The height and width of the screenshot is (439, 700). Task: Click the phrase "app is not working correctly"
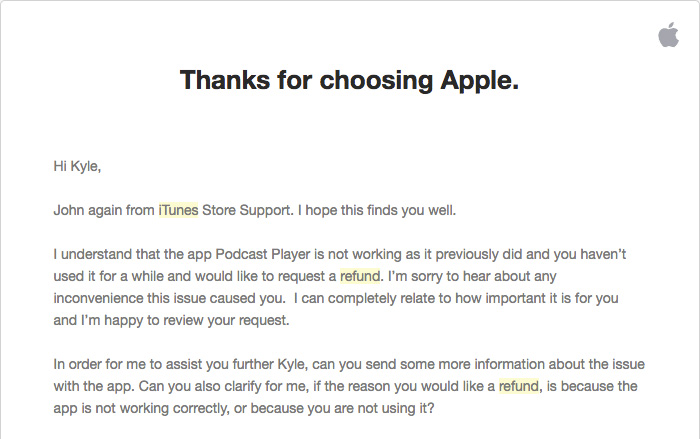coord(140,407)
